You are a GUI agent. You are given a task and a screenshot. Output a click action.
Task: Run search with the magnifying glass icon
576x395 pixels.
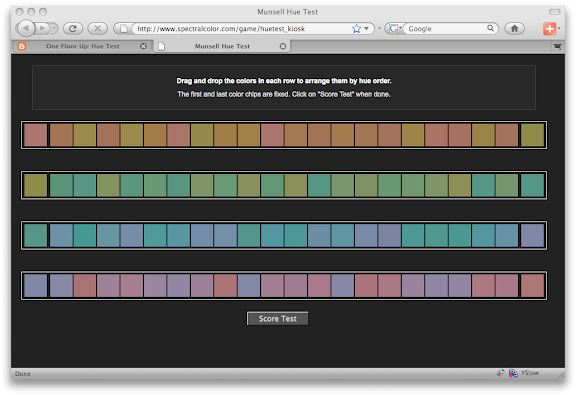point(490,28)
